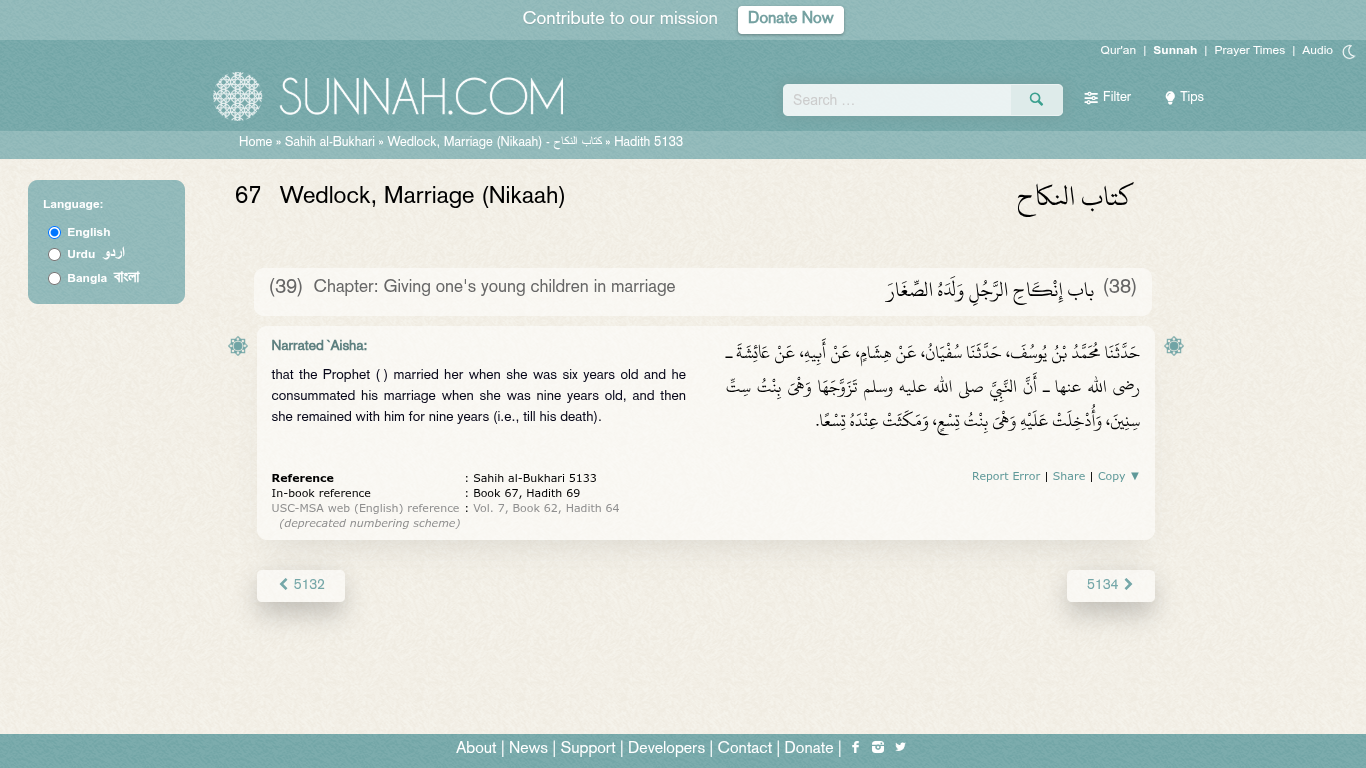1366x768 pixels.
Task: Open the Twitter page from footer icon
Action: 901,747
